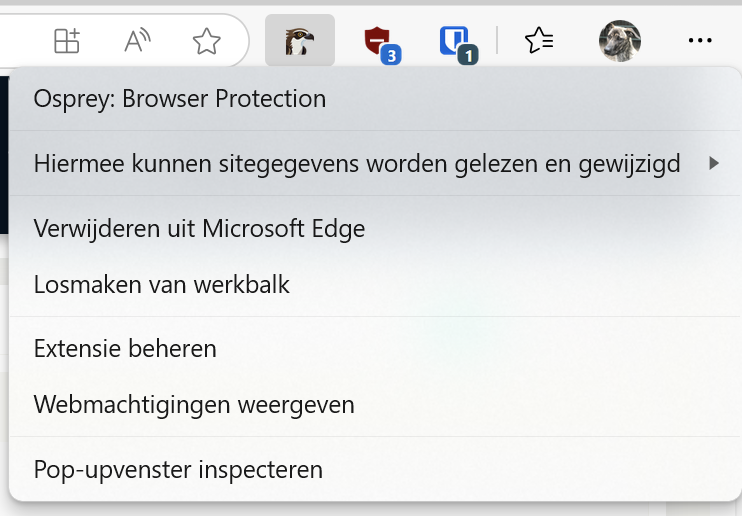
Task: Open the Favorites list toolbar button
Action: [539, 41]
